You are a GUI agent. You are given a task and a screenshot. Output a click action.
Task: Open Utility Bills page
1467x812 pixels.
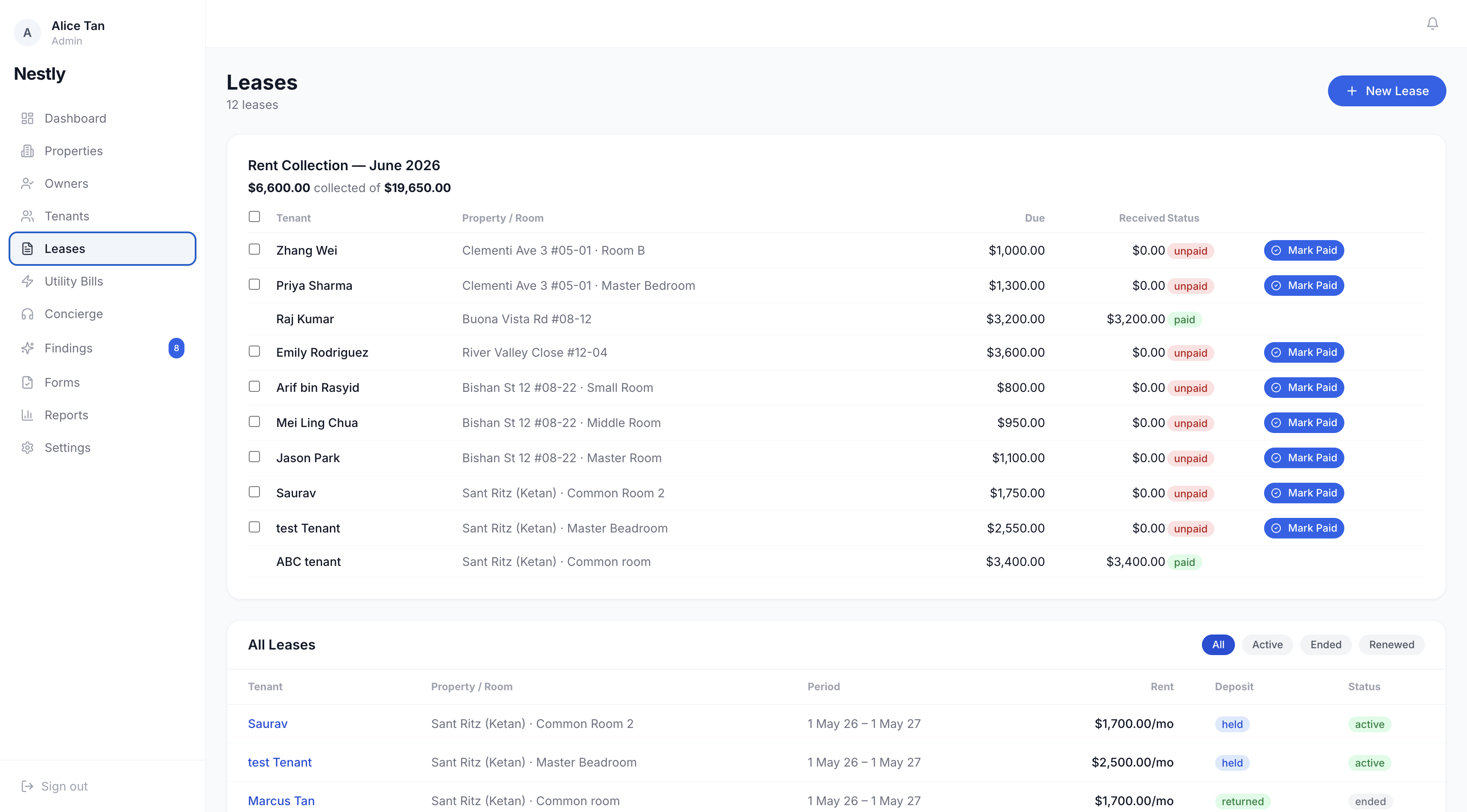coord(103,281)
